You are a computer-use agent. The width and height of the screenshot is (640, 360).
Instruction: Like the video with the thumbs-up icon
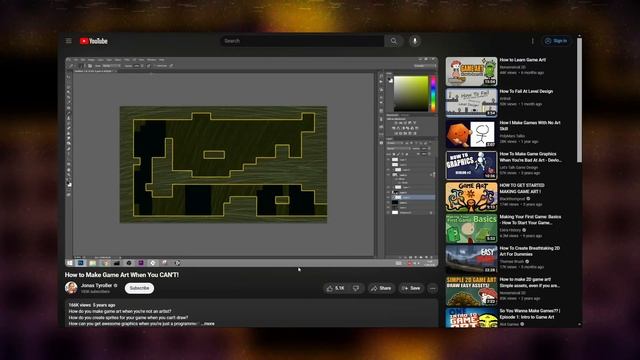pos(336,288)
